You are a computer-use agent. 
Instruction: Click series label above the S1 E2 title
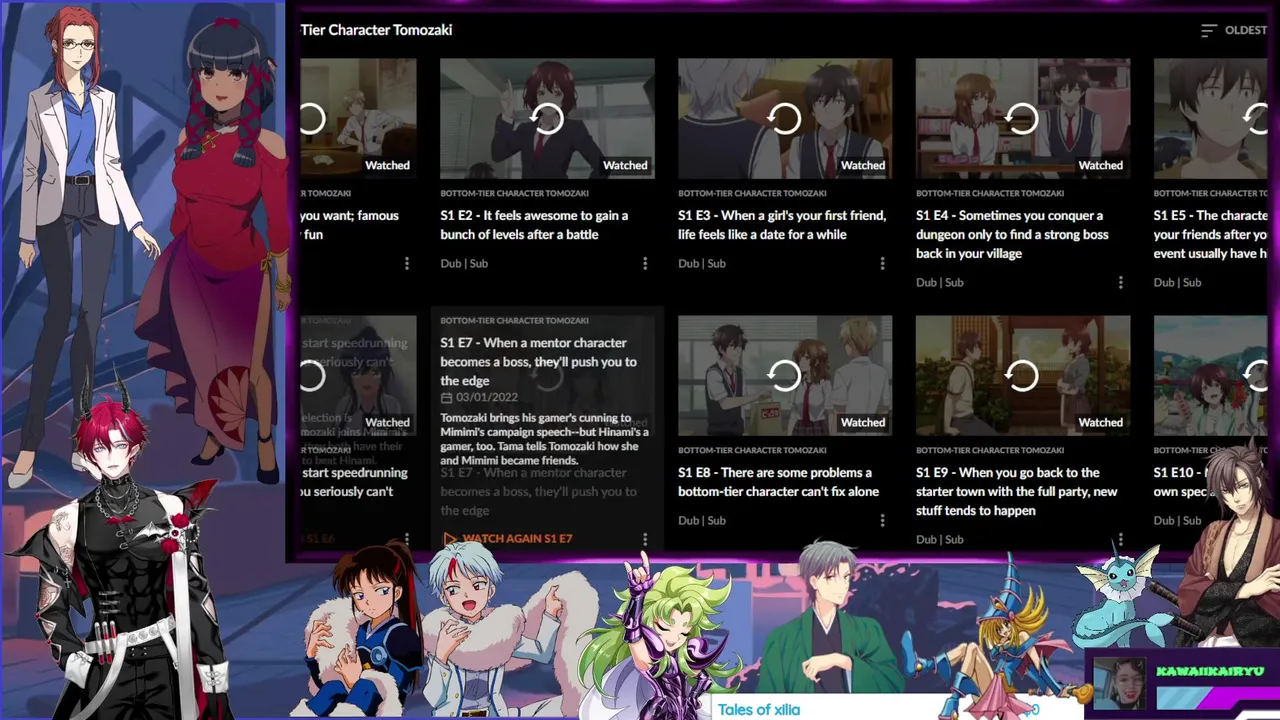(x=514, y=193)
